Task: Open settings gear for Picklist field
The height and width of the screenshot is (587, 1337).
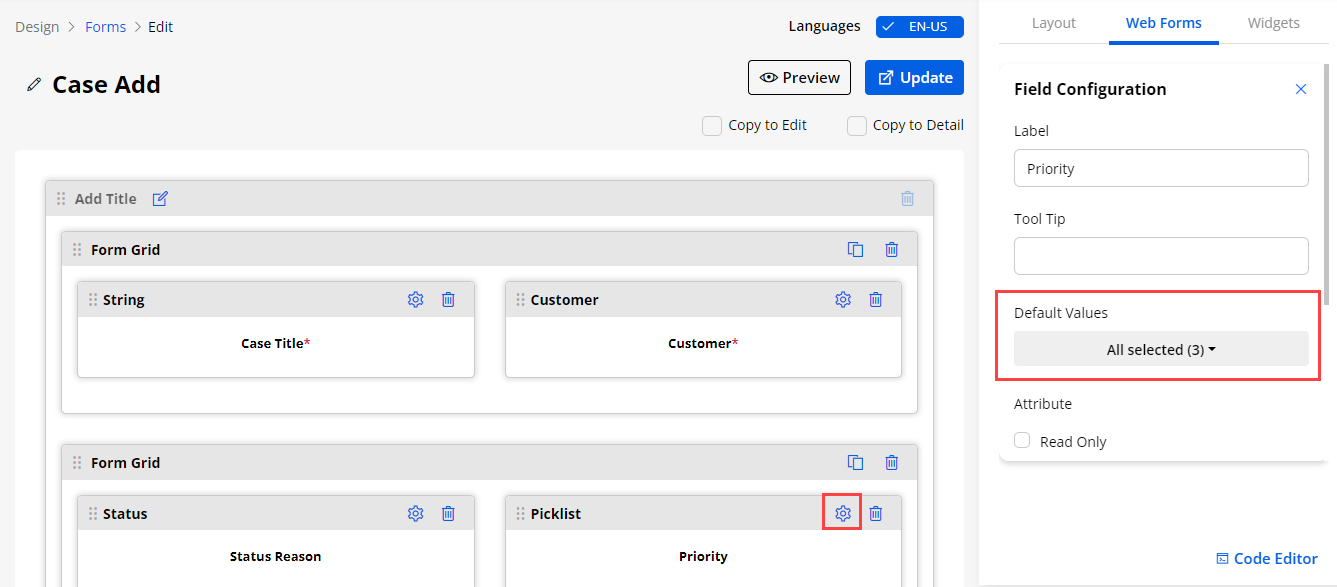Action: (x=843, y=513)
